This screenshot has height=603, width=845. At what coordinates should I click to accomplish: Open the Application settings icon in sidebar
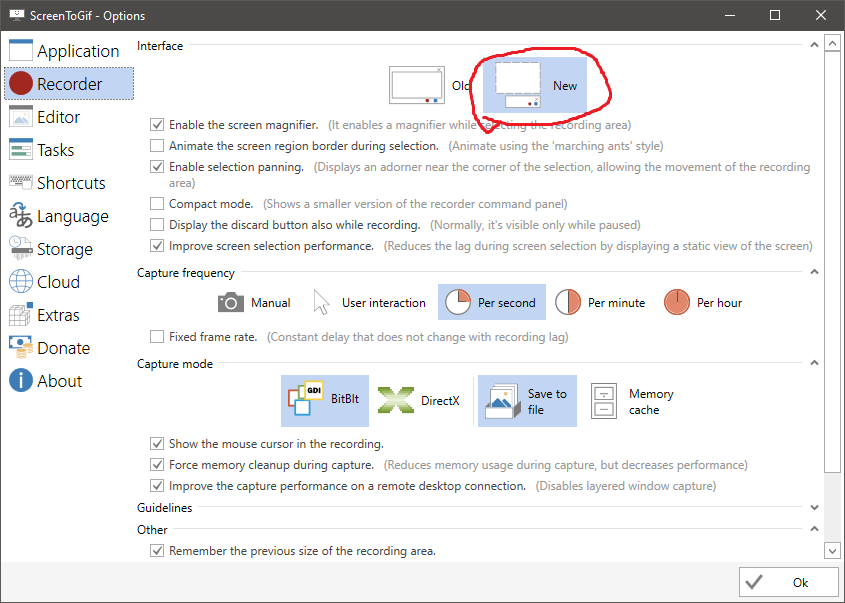click(21, 51)
